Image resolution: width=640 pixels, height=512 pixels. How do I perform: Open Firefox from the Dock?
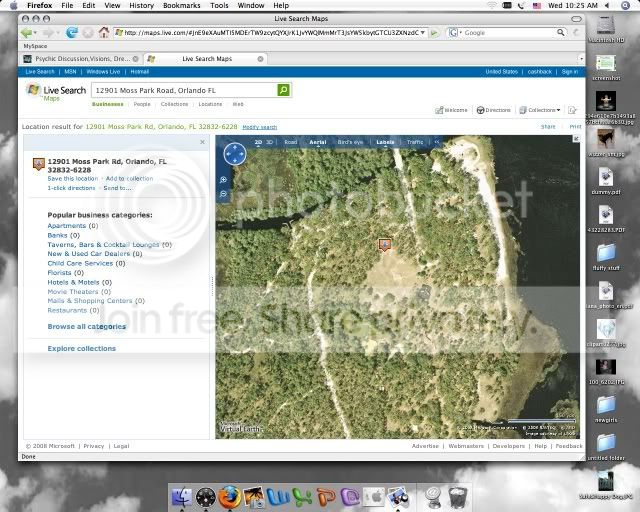point(231,495)
